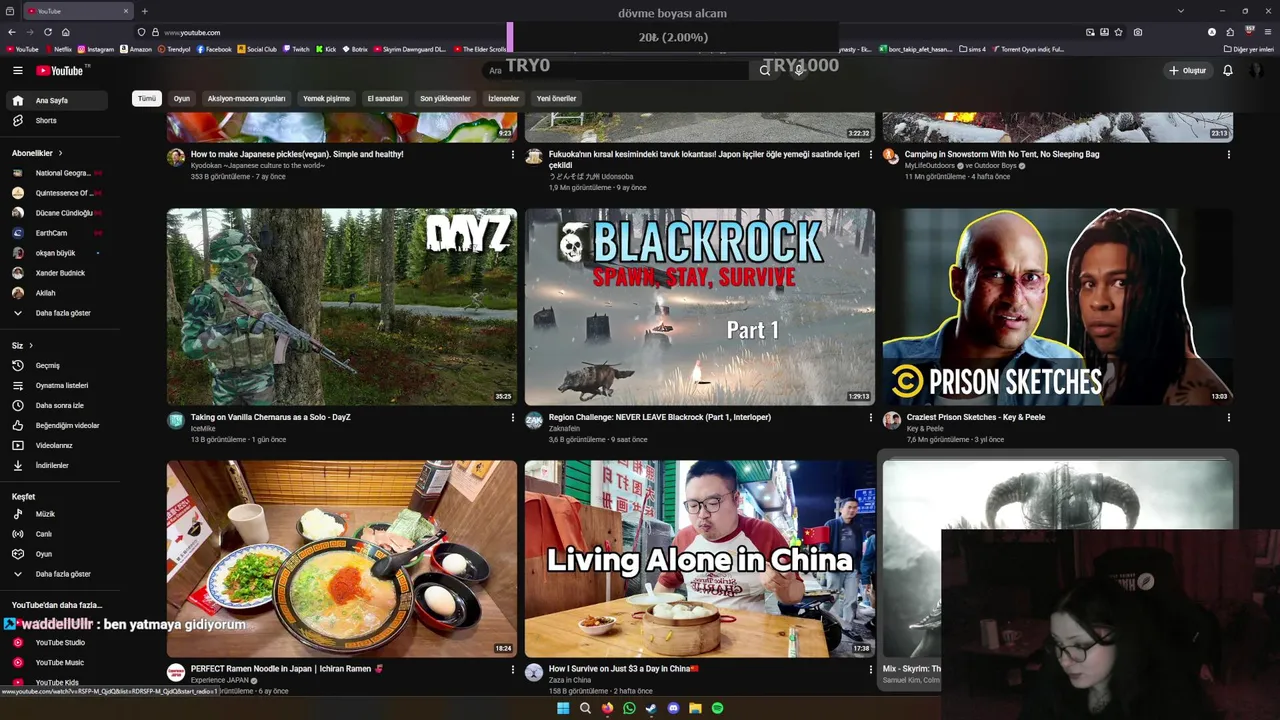
Task: Open Windows Start menu
Action: tap(563, 708)
